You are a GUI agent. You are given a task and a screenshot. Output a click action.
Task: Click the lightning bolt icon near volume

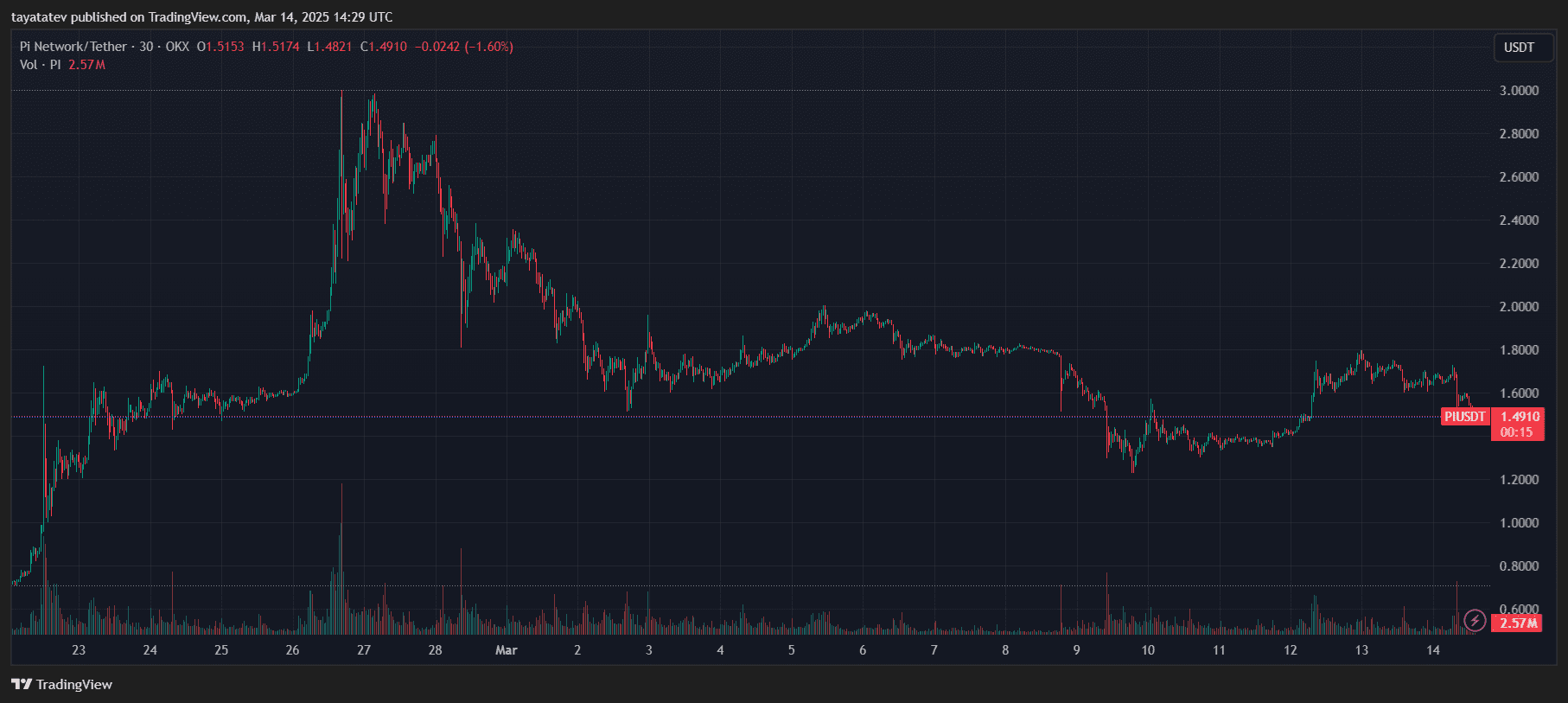click(x=1475, y=621)
